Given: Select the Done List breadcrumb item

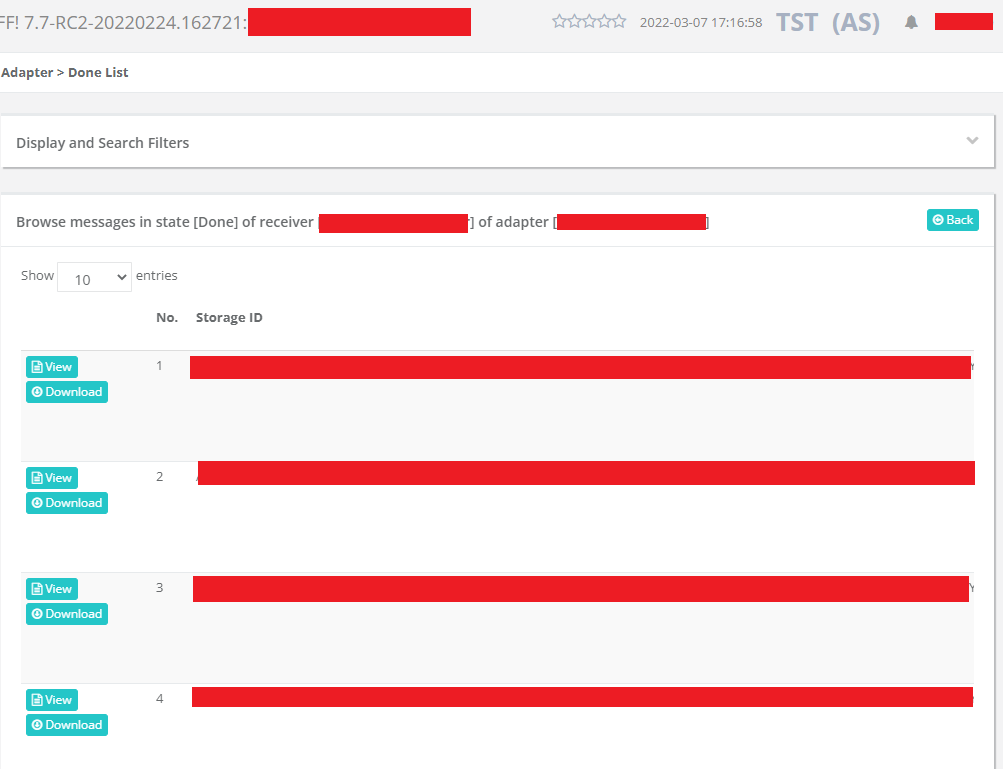Looking at the screenshot, I should click(98, 72).
